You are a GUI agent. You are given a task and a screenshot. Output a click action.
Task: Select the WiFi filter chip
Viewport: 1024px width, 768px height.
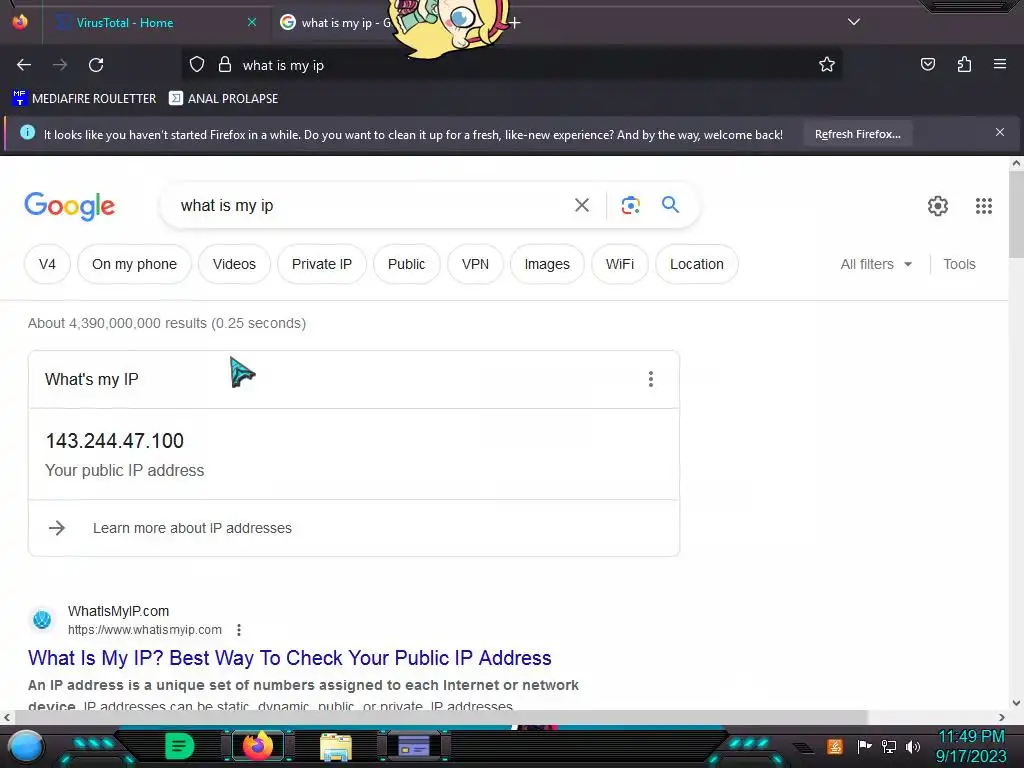coord(620,264)
